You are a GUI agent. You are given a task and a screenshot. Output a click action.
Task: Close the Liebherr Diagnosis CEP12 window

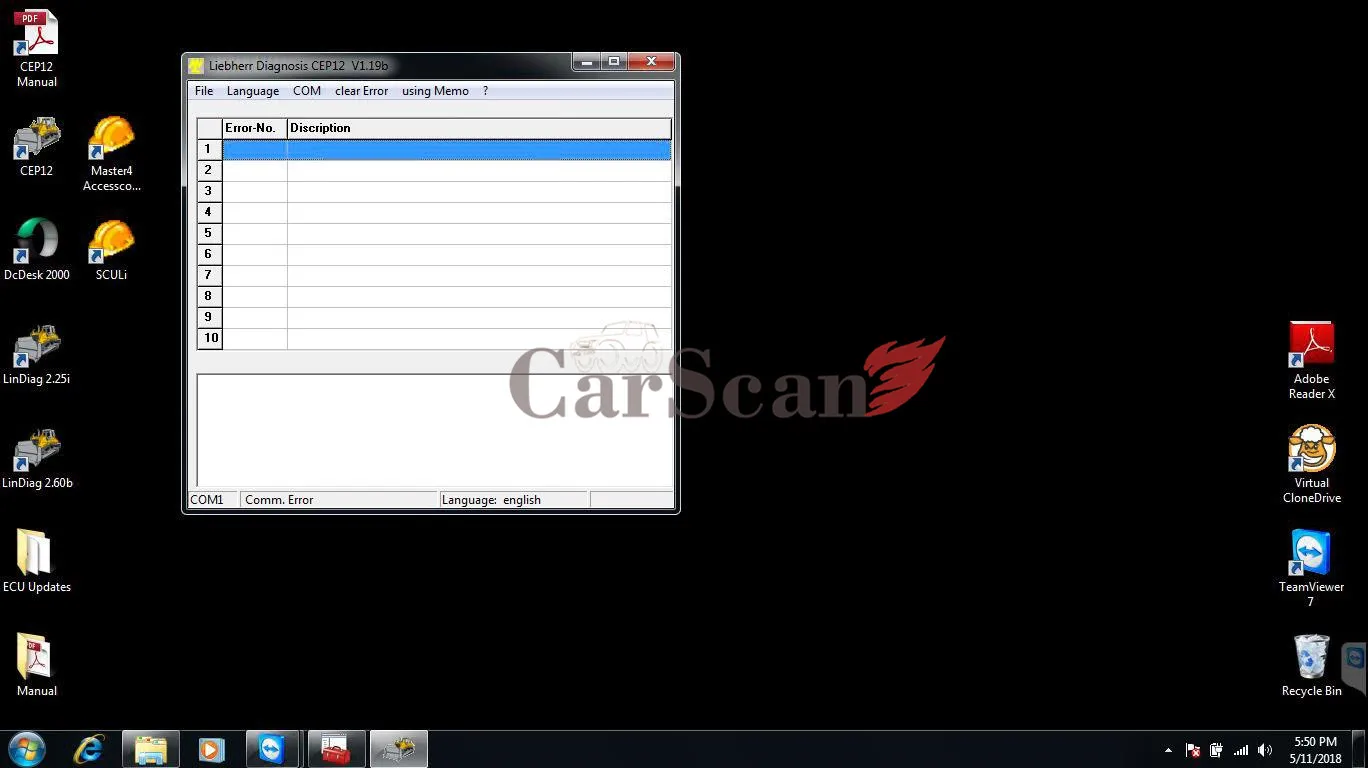(650, 62)
